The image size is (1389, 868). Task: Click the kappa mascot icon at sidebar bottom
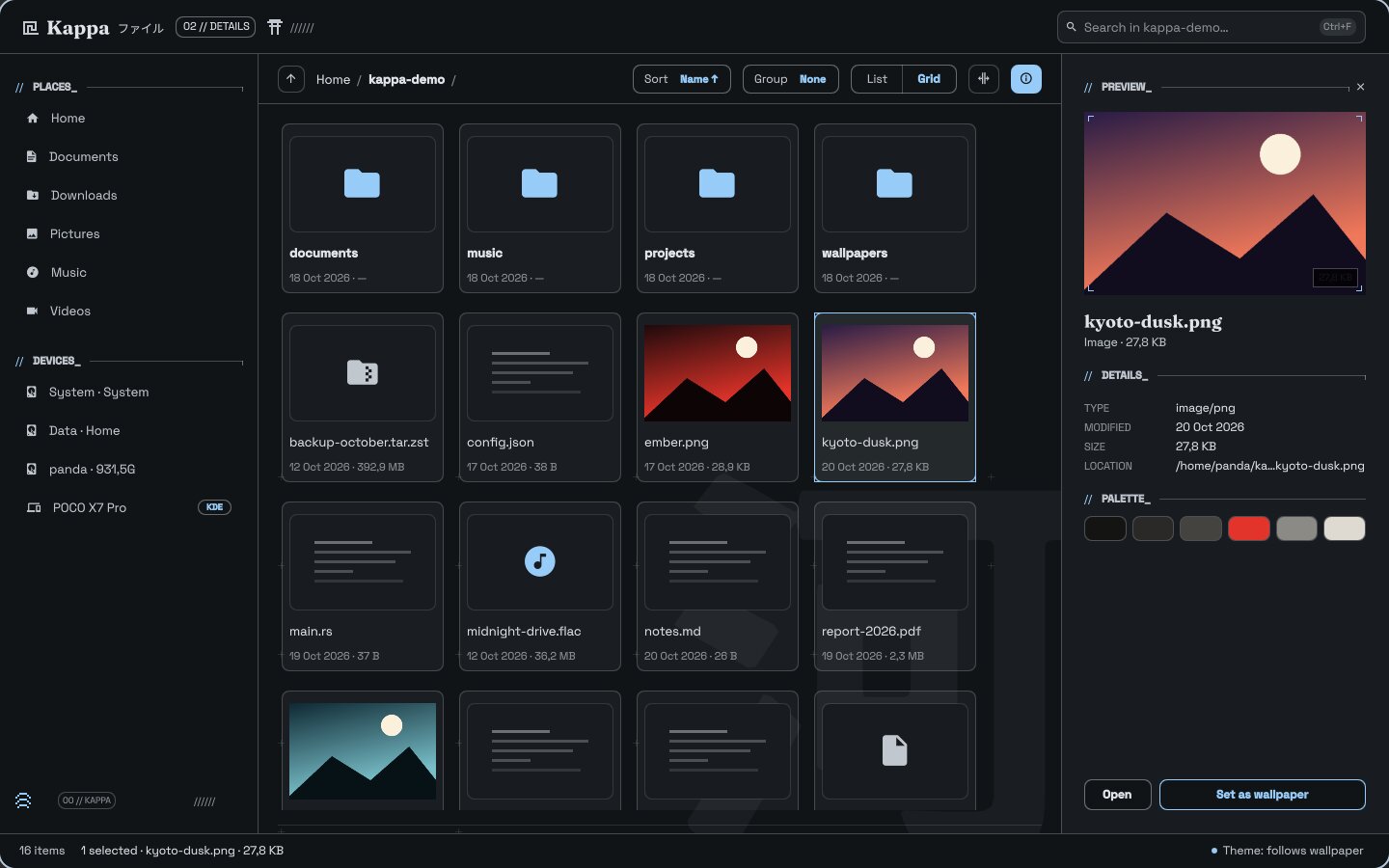[23, 800]
